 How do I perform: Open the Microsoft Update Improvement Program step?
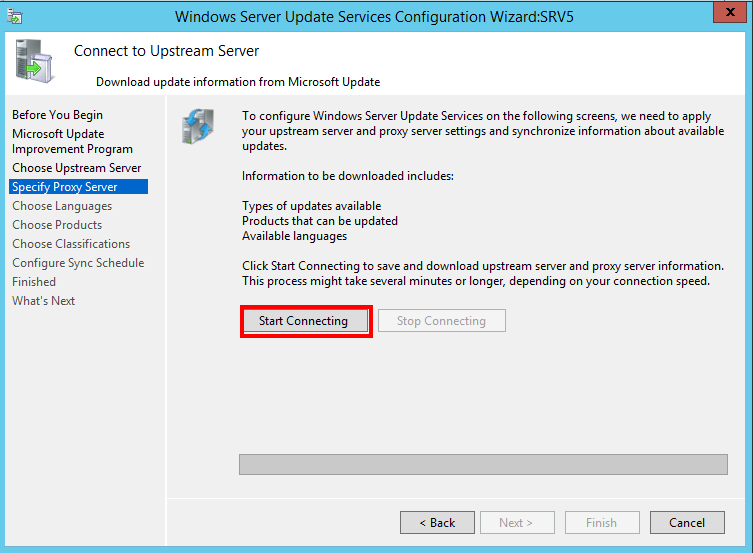pos(73,141)
